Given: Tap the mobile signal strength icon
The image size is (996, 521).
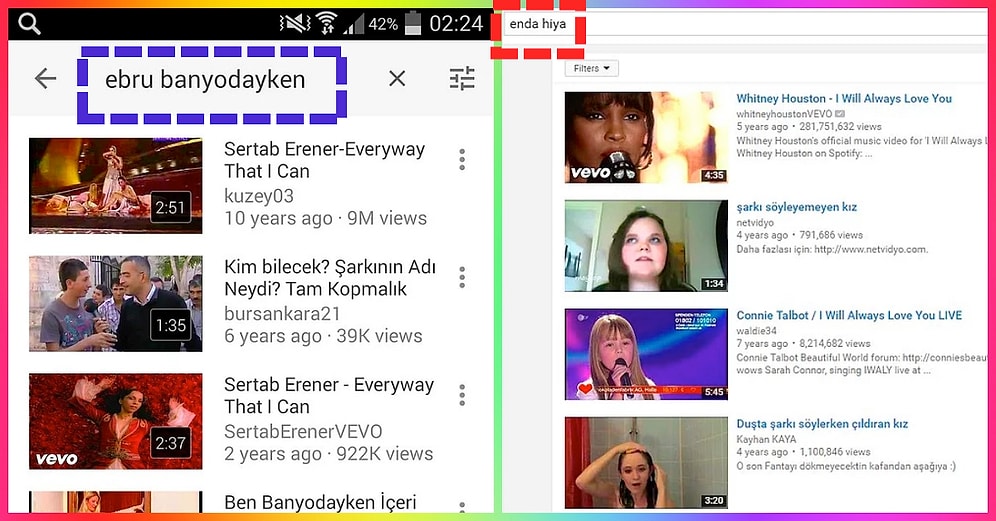Looking at the screenshot, I should pyautogui.click(x=353, y=25).
